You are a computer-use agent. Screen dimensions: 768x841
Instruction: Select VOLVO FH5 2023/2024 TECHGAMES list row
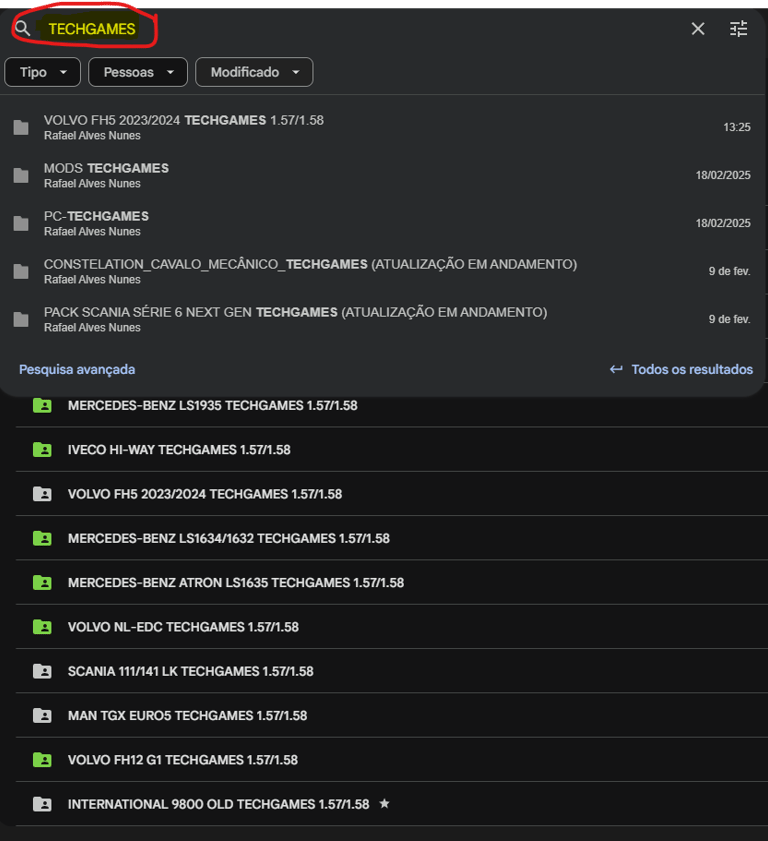coord(392,494)
